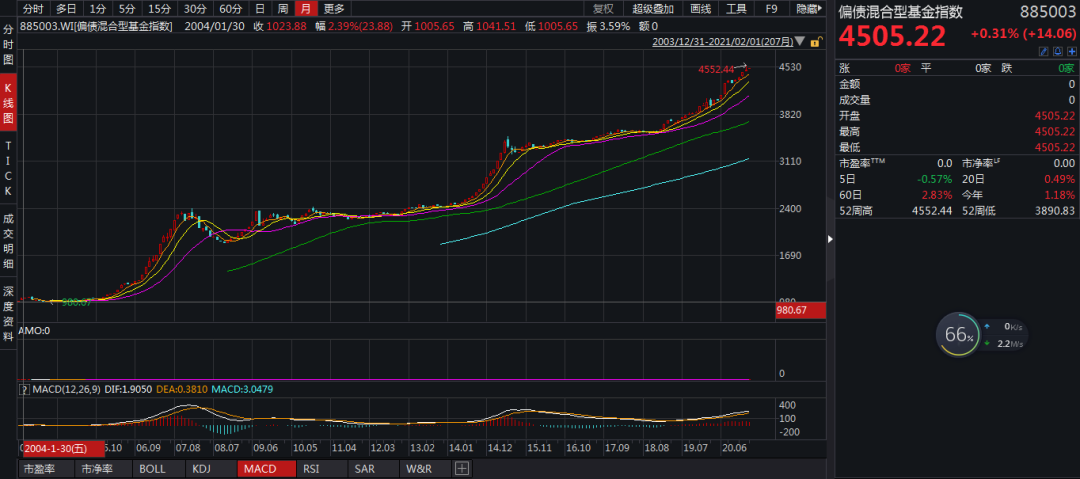Switch to the 周 weekly period
The width and height of the screenshot is (1080, 479).
283,8
